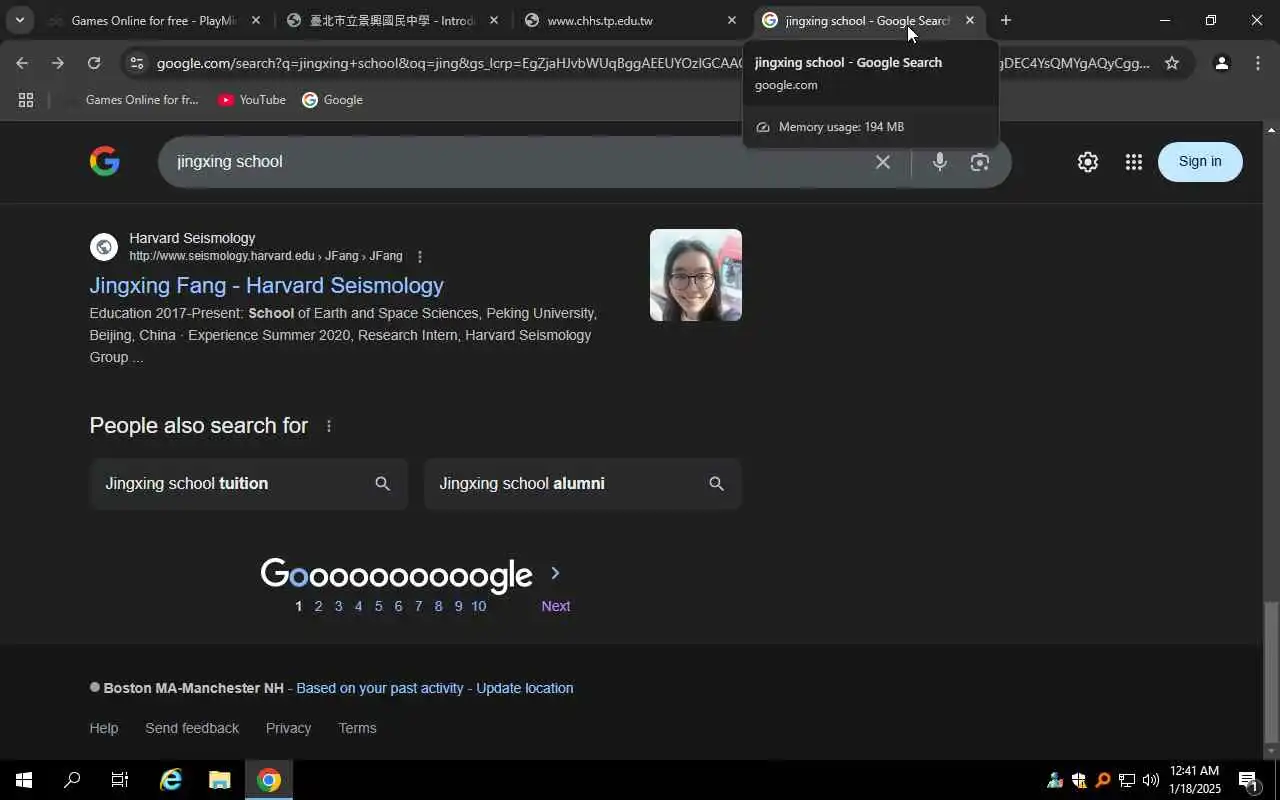Reload the current page
The image size is (1280, 800).
[x=94, y=63]
